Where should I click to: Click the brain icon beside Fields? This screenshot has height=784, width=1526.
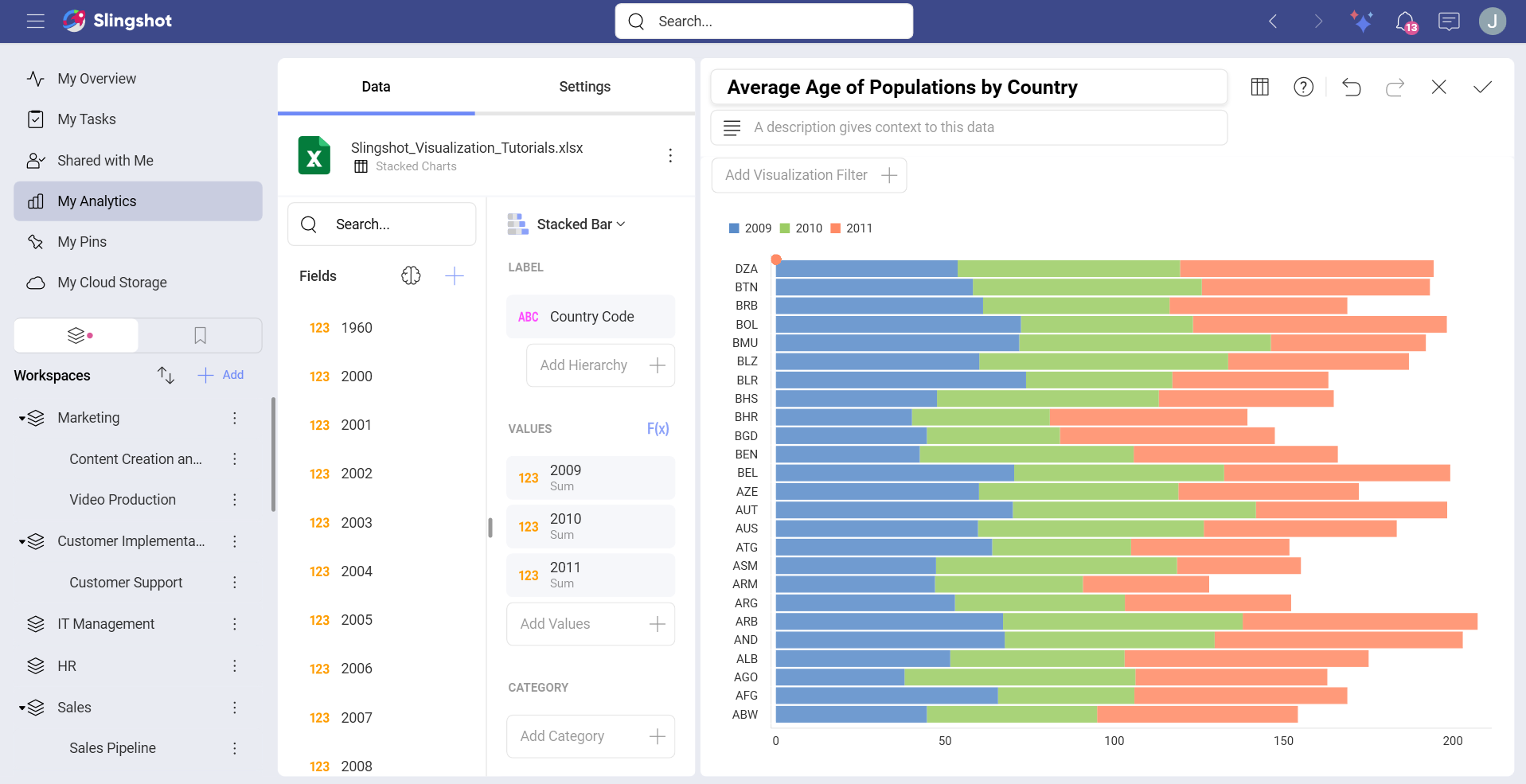[x=411, y=275]
